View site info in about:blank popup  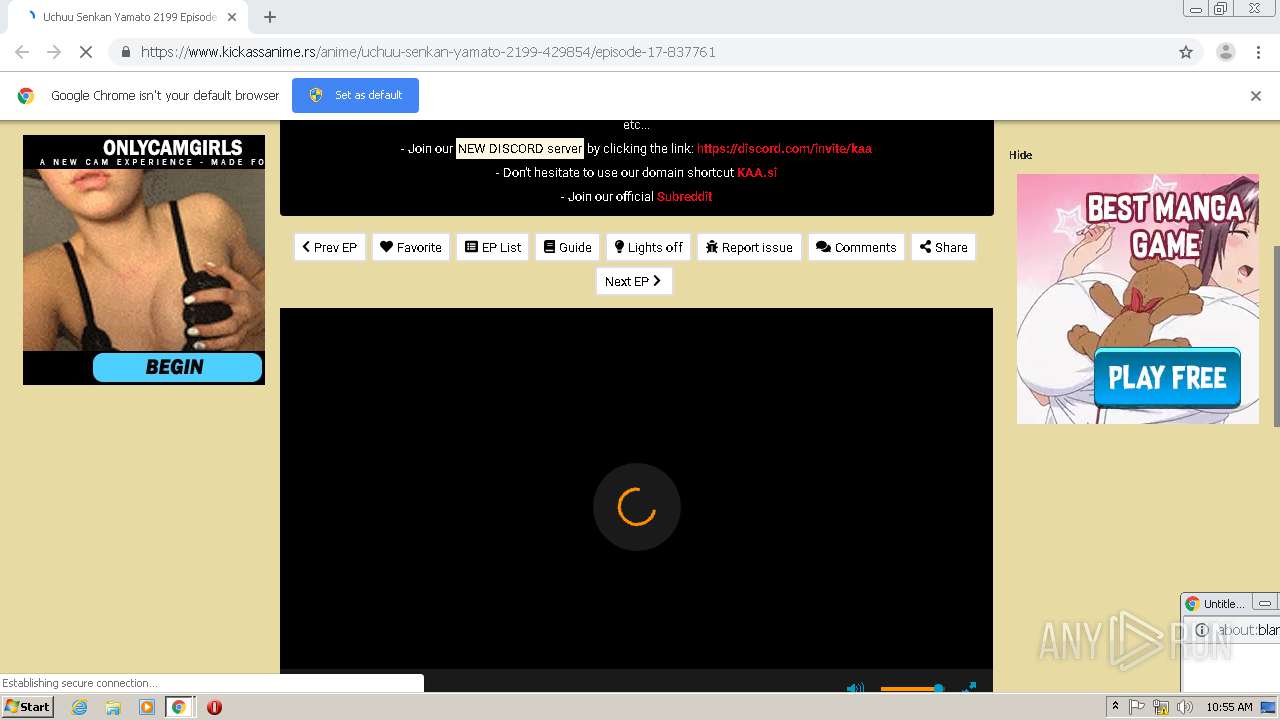coord(1202,630)
